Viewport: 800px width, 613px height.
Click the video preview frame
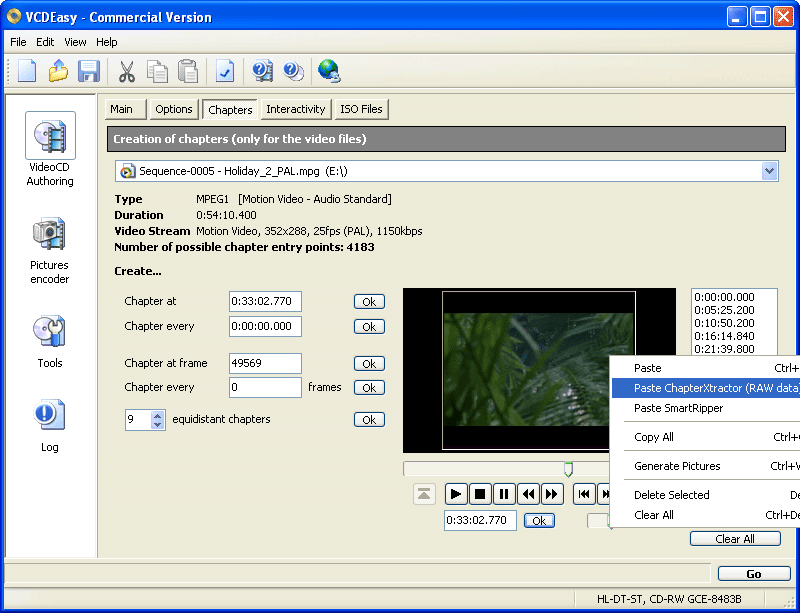tap(539, 370)
